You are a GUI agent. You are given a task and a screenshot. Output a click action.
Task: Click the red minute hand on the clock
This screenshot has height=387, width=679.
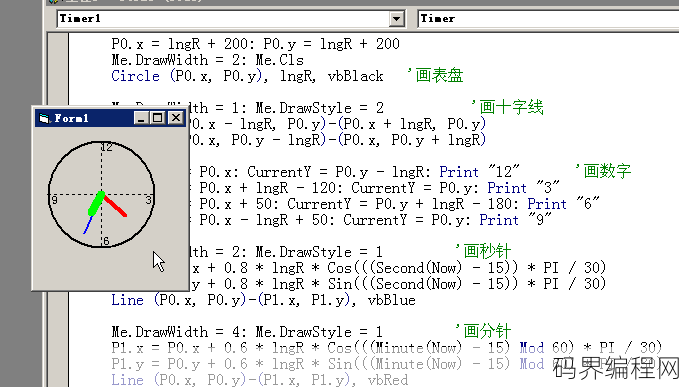point(115,206)
